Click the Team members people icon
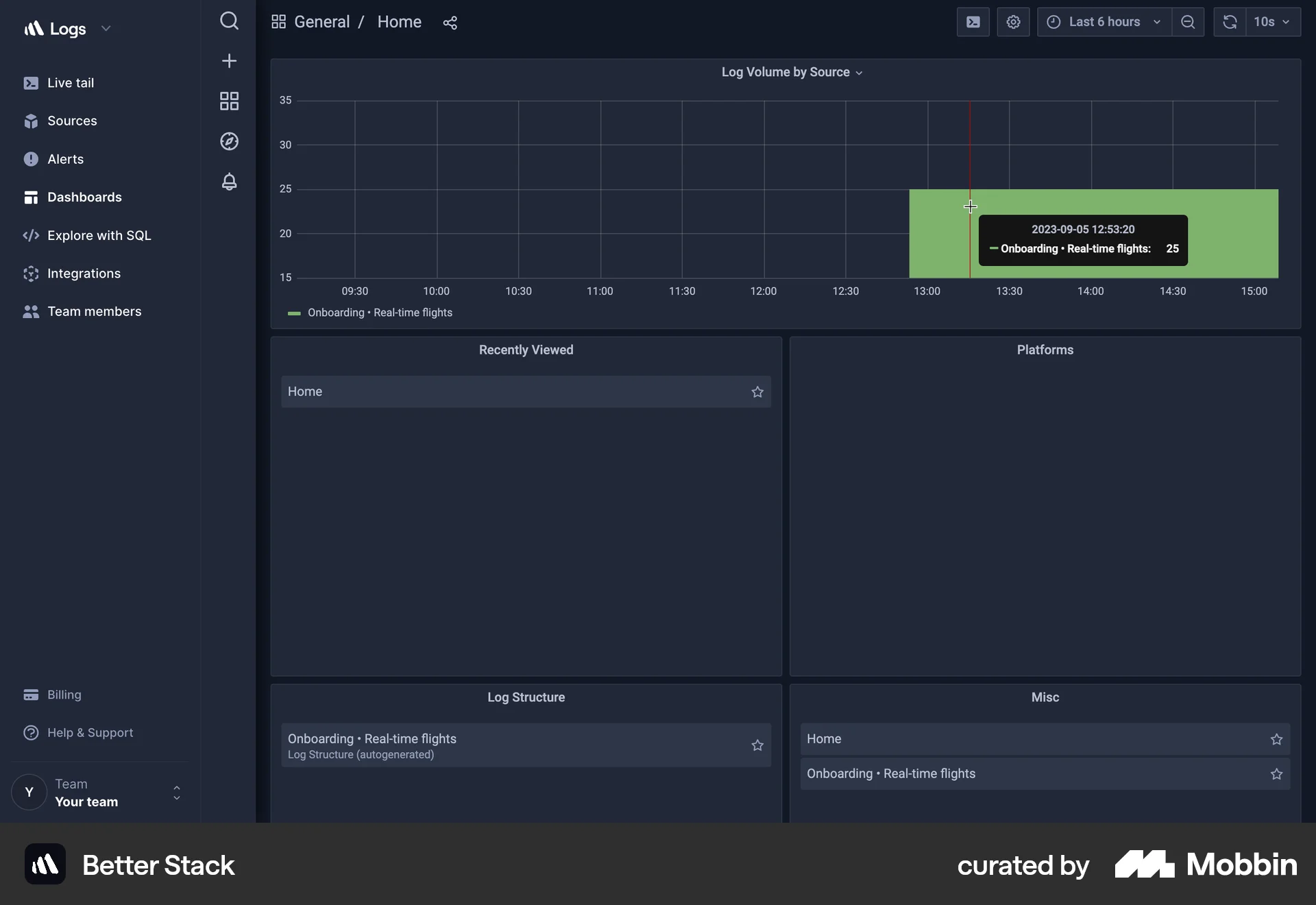Image resolution: width=1316 pixels, height=905 pixels. pos(31,312)
